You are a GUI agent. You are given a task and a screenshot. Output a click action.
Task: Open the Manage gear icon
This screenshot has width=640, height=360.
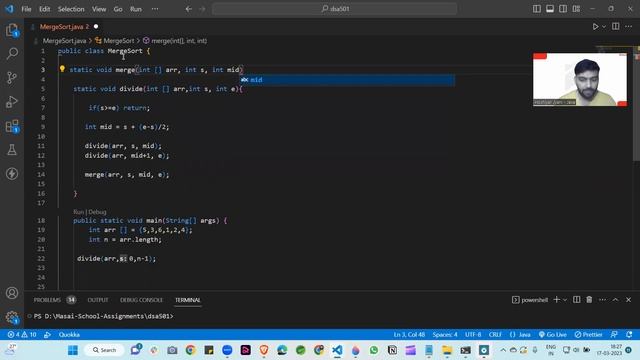(x=12, y=317)
